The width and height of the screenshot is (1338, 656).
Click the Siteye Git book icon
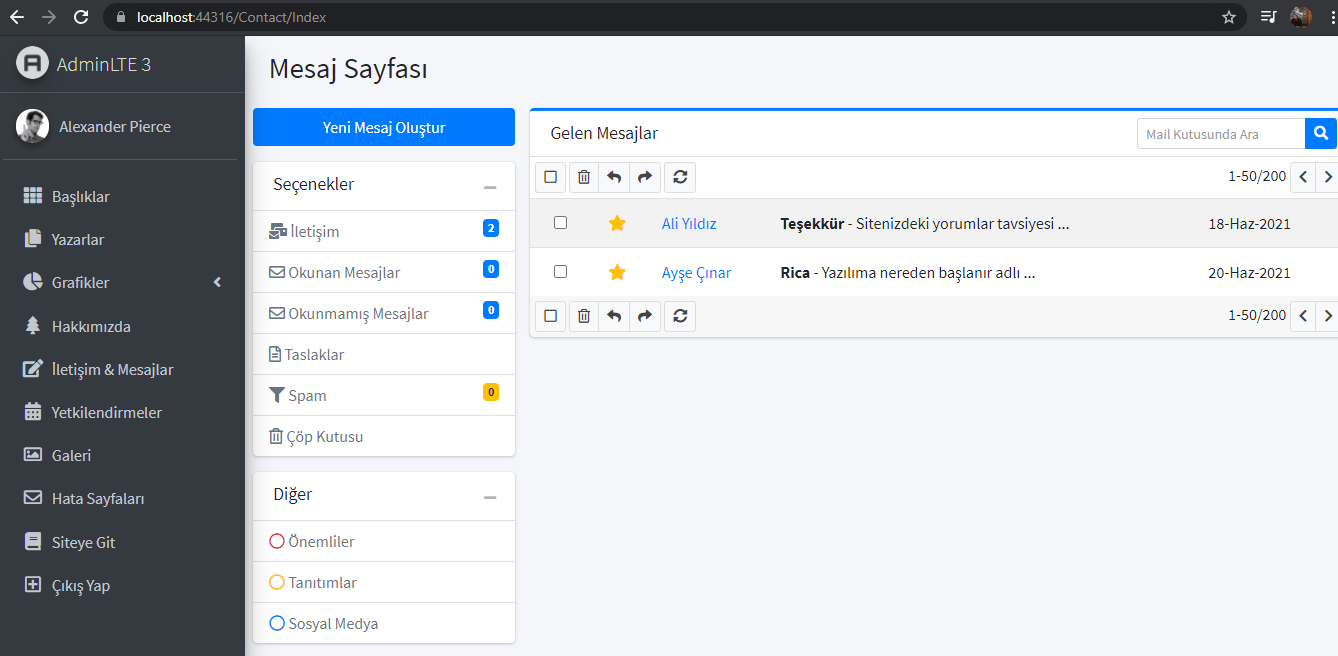point(32,542)
